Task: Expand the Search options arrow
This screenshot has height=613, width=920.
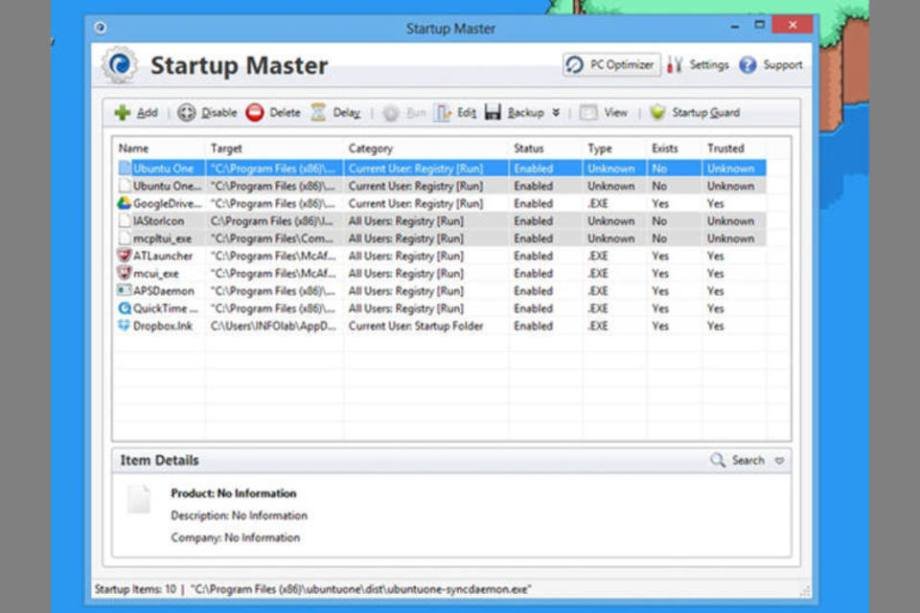Action: tap(779, 461)
